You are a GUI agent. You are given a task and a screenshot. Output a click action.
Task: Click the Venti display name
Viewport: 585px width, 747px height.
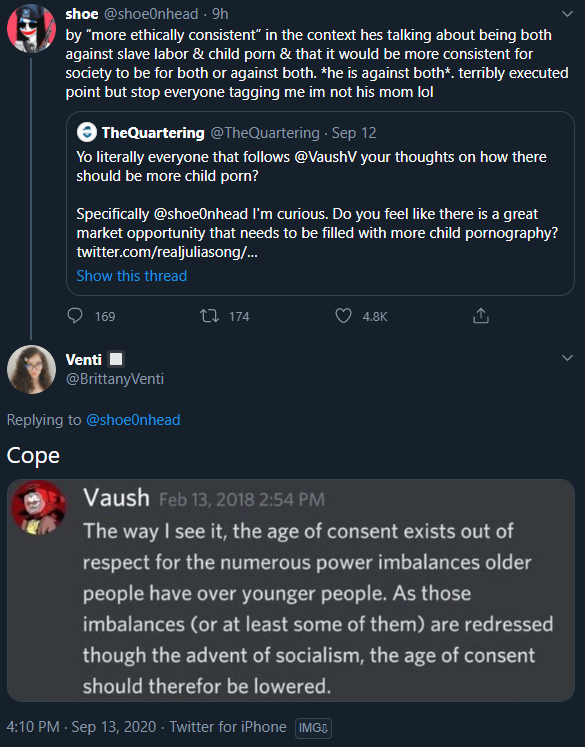click(83, 359)
